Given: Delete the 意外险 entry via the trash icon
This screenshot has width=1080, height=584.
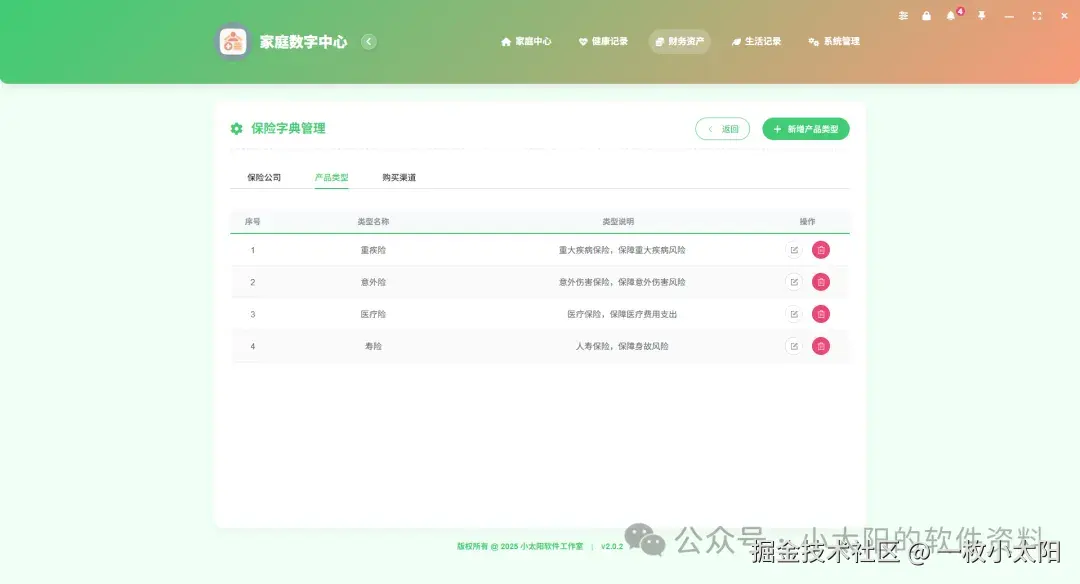Looking at the screenshot, I should [x=820, y=281].
